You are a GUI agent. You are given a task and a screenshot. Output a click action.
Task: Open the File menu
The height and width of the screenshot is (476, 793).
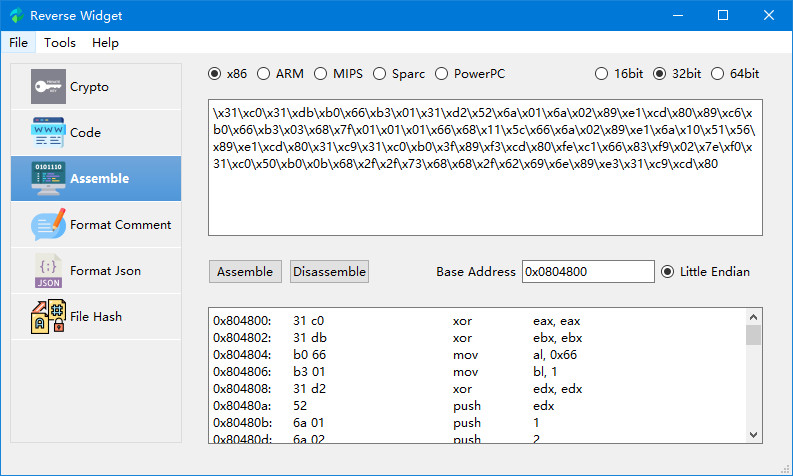pos(18,42)
